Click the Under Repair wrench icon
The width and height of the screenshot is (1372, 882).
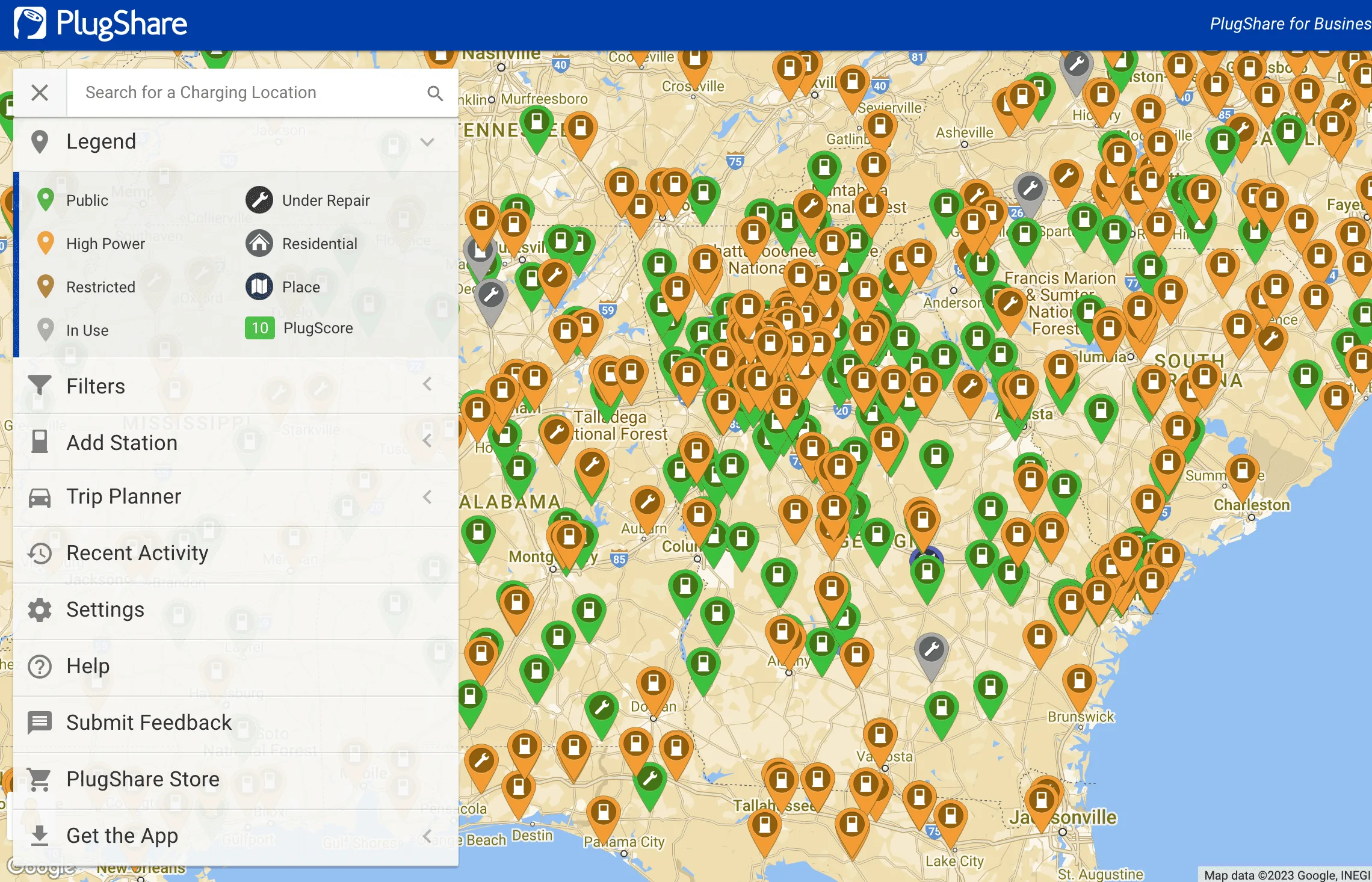coord(259,200)
